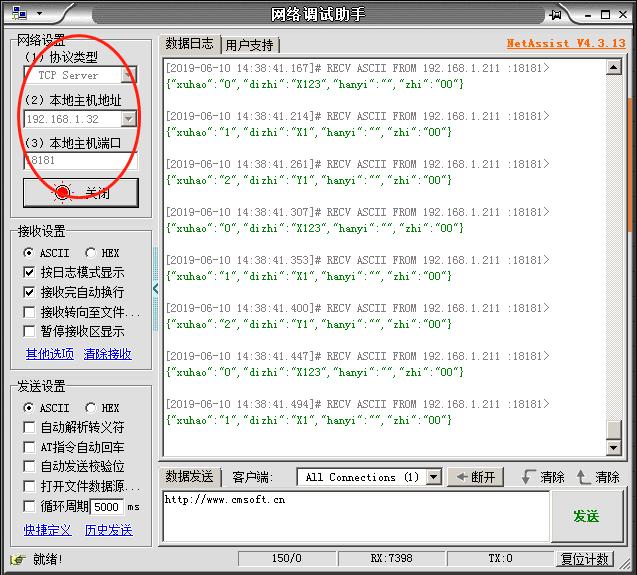
Task: Enable 打开文件数据源 checkbox
Action: click(29, 486)
